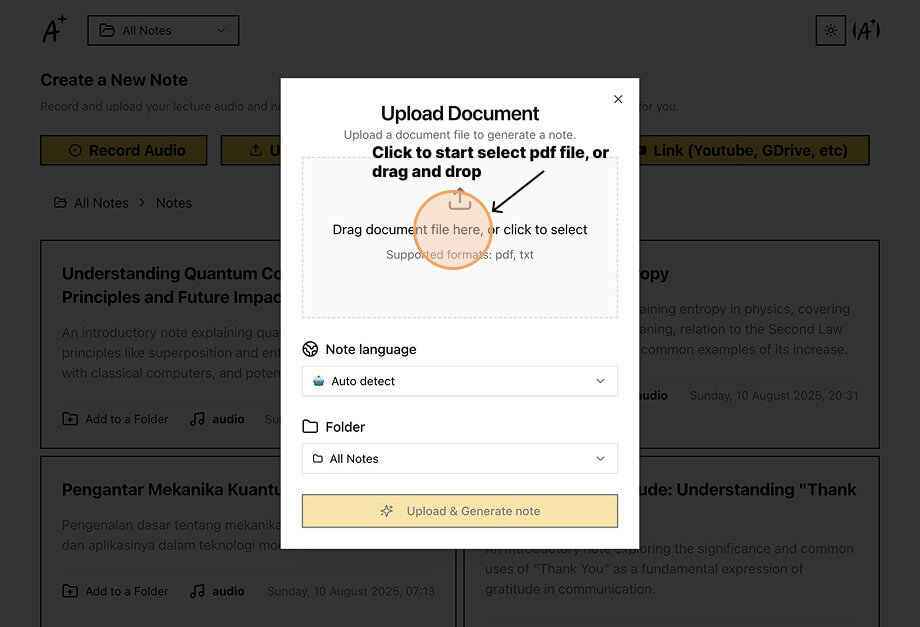Click audio music icon on Quantum note card
This screenshot has height=627, width=920.
tap(198, 419)
